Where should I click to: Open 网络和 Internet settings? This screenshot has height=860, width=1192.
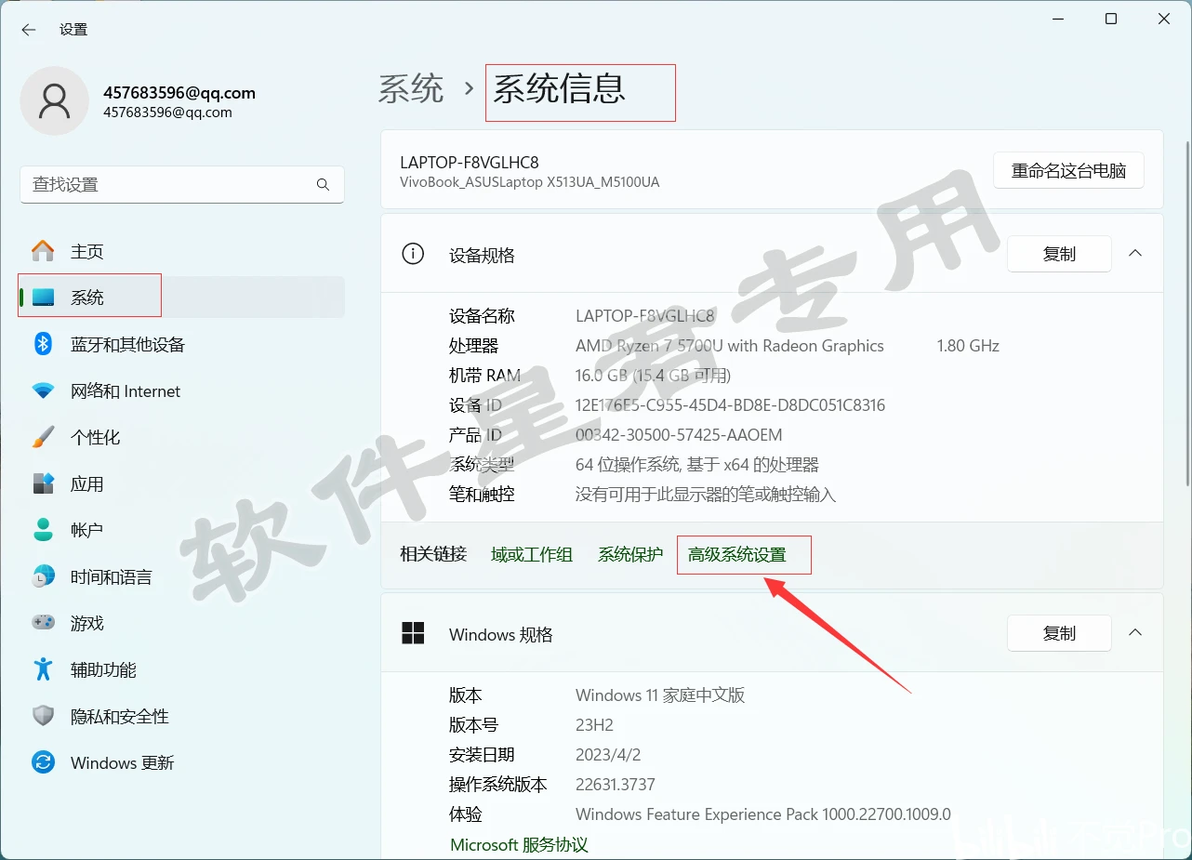[x=182, y=391]
